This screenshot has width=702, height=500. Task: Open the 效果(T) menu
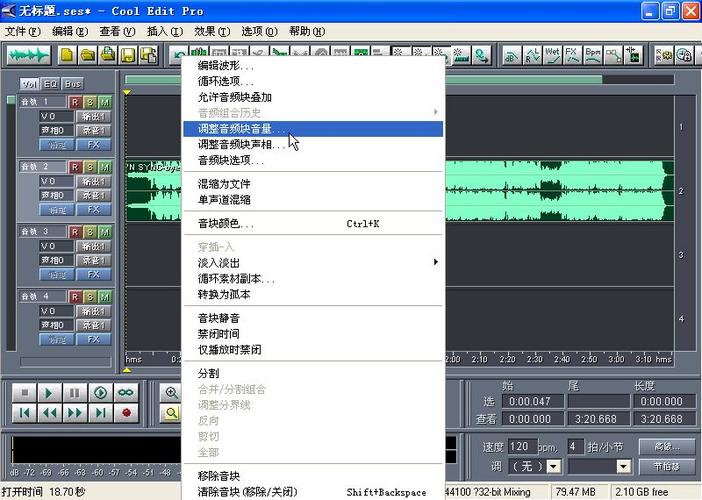coord(211,31)
